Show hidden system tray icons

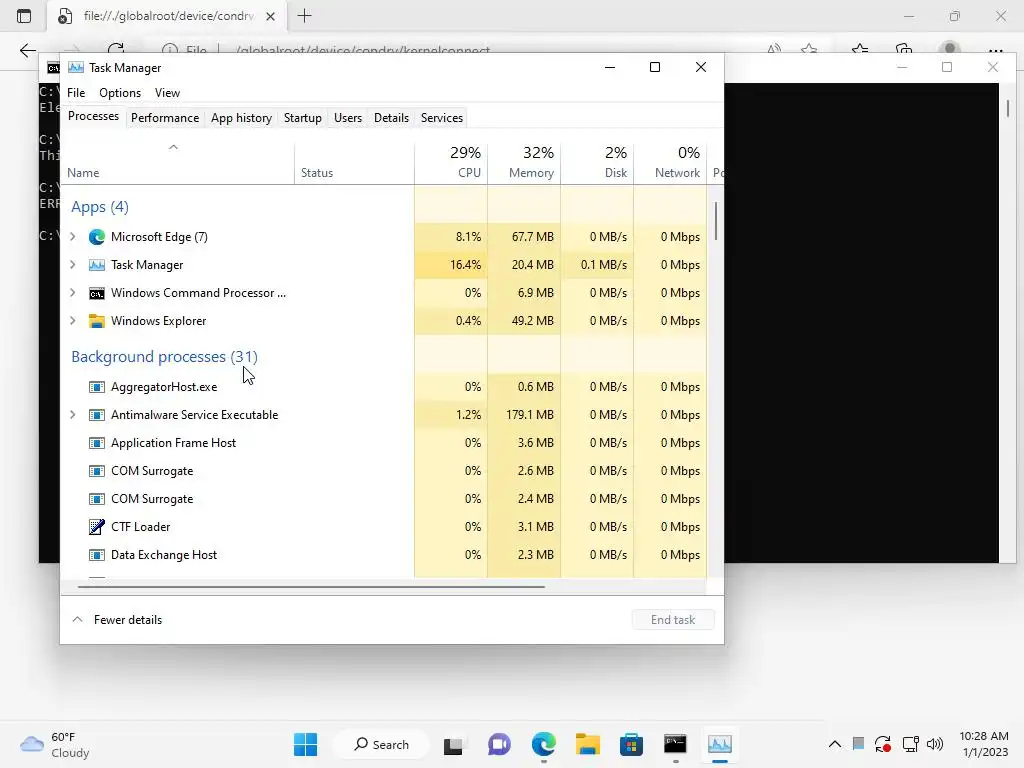[835, 744]
